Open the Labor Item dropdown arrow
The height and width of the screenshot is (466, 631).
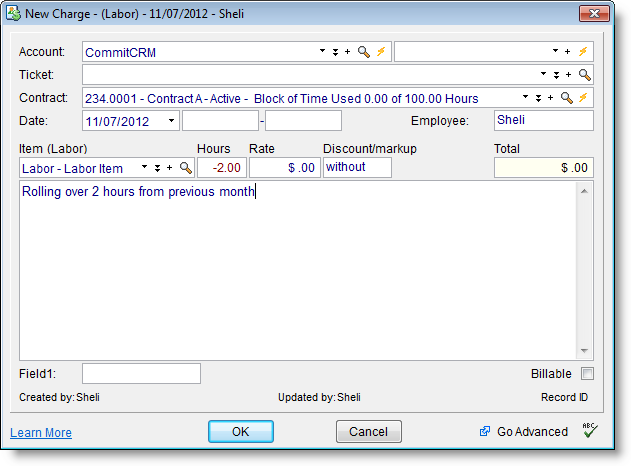click(x=144, y=168)
